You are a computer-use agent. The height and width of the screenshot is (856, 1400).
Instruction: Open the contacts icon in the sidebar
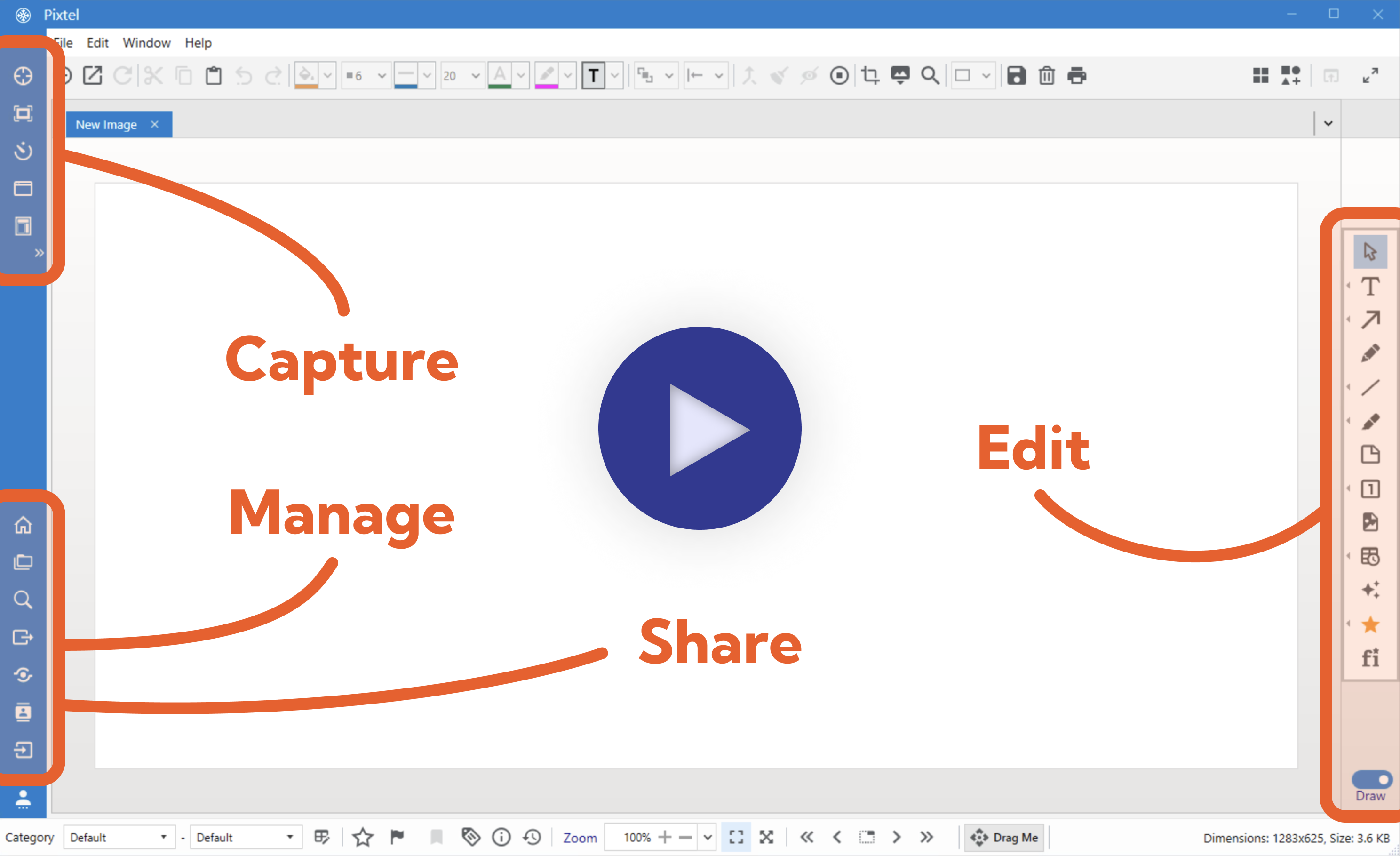click(23, 712)
